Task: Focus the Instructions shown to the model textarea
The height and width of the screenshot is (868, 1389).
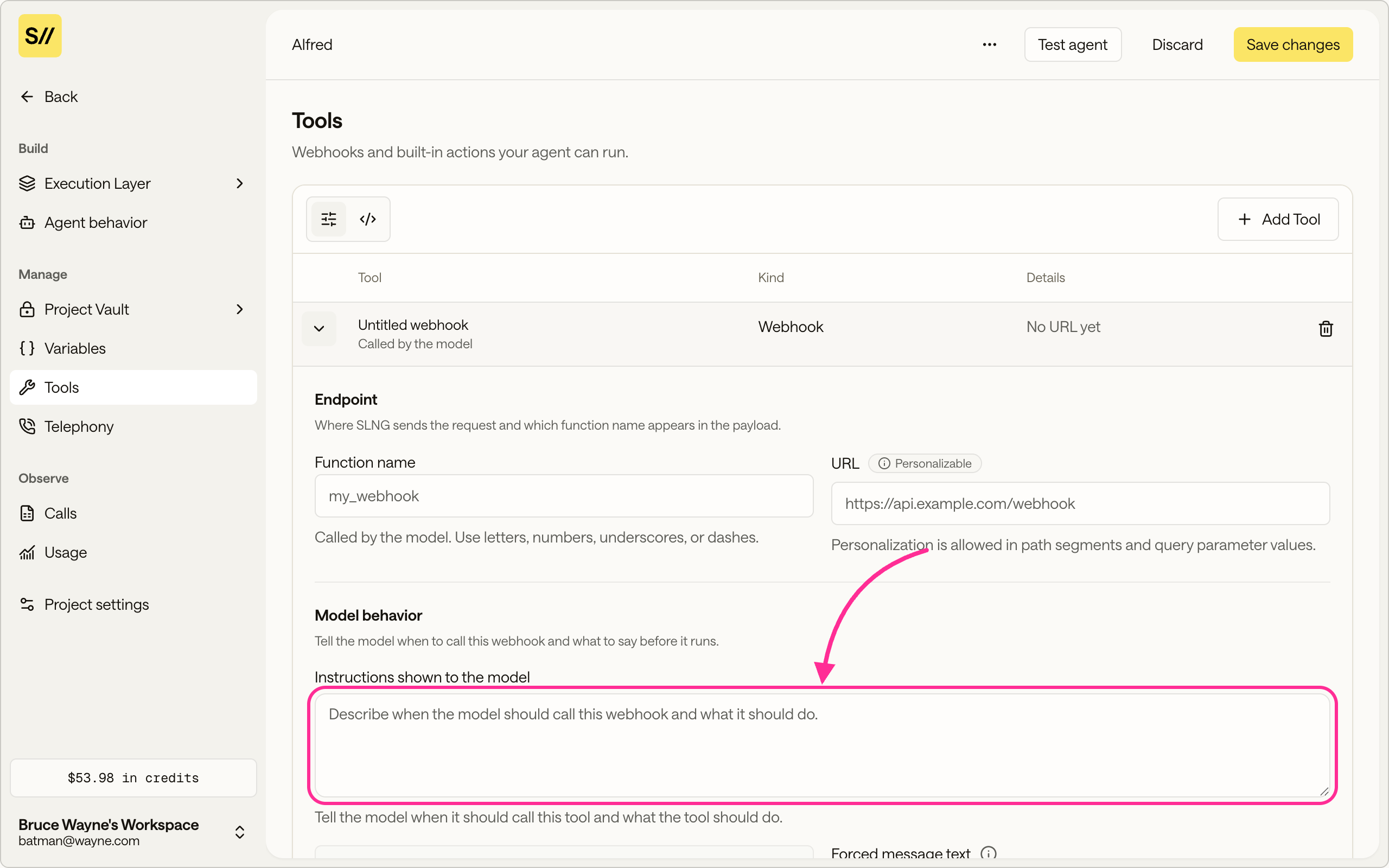Action: [822, 745]
